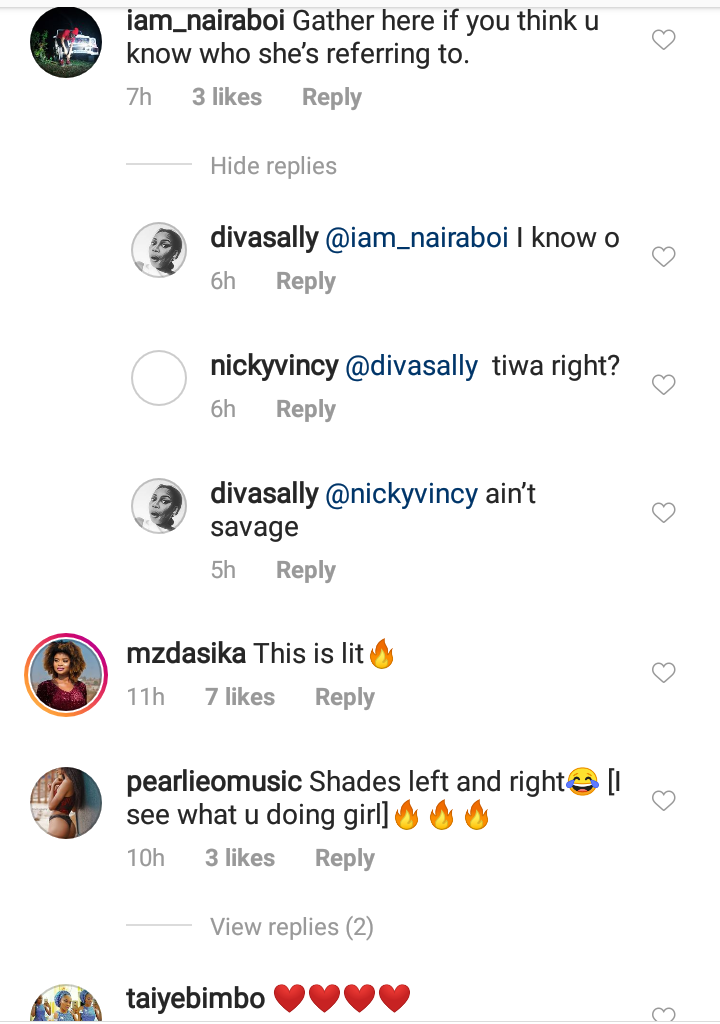Open divasally's avatar beside "I know o"
This screenshot has height=1024, width=720.
click(159, 250)
